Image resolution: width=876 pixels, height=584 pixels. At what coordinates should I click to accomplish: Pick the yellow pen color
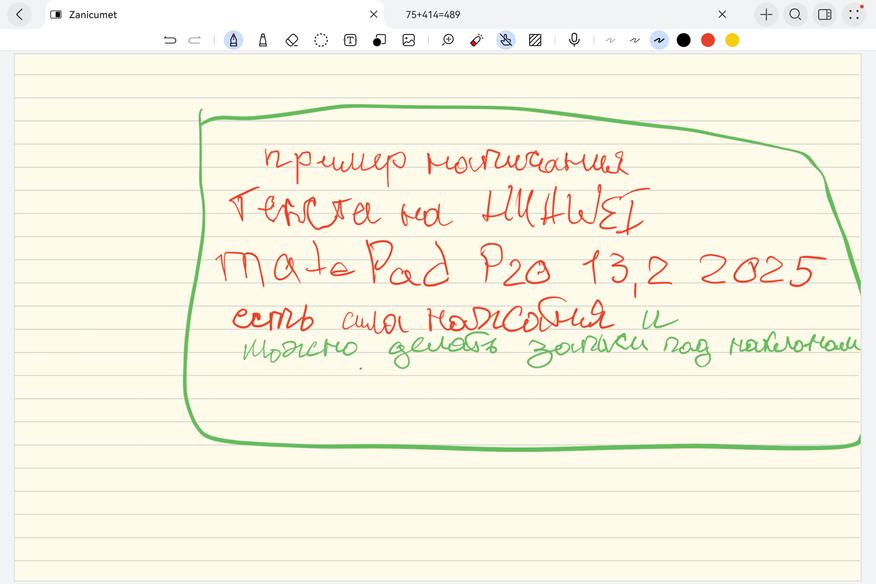point(732,40)
